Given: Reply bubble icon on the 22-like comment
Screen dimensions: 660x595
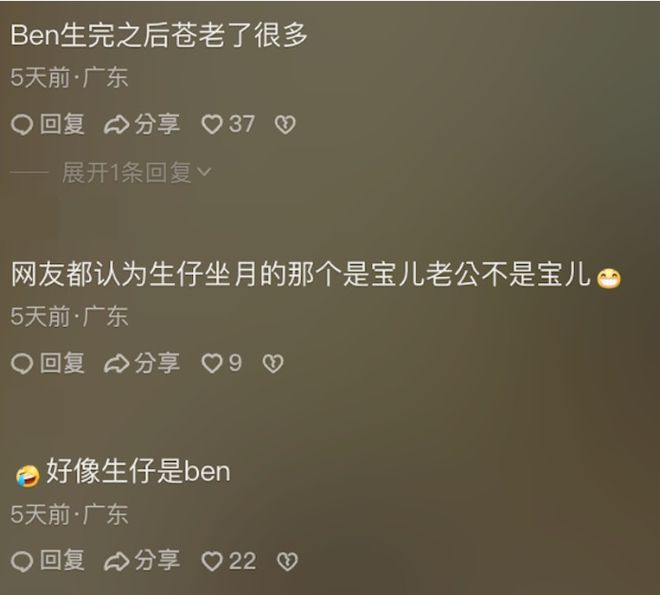Looking at the screenshot, I should click(22, 561).
